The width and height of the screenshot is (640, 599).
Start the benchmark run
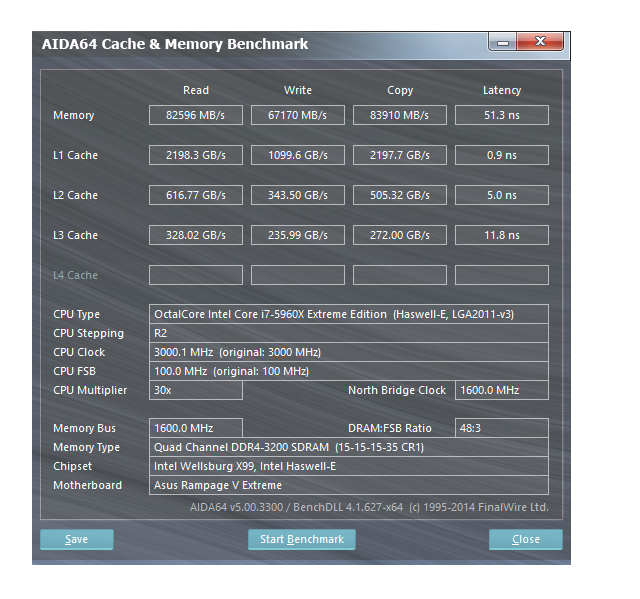coord(302,539)
